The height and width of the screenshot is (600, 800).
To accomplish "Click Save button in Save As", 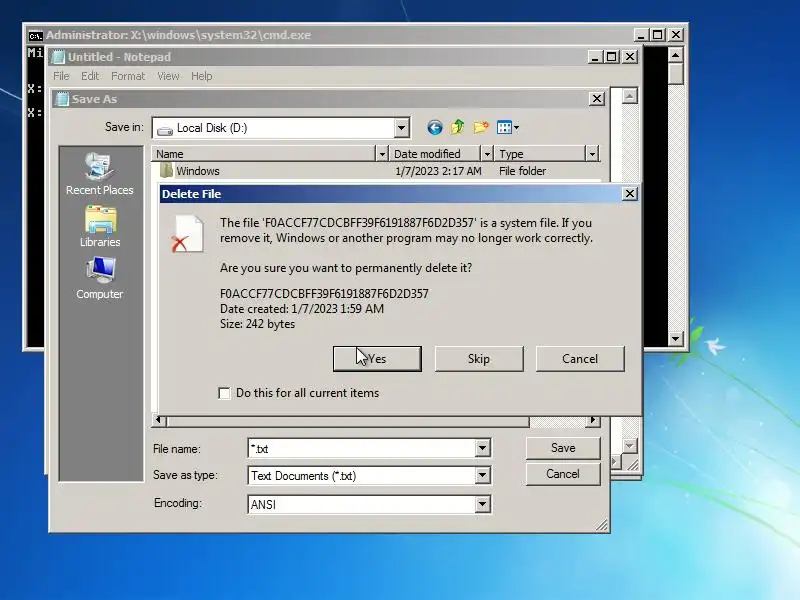I will [x=563, y=448].
